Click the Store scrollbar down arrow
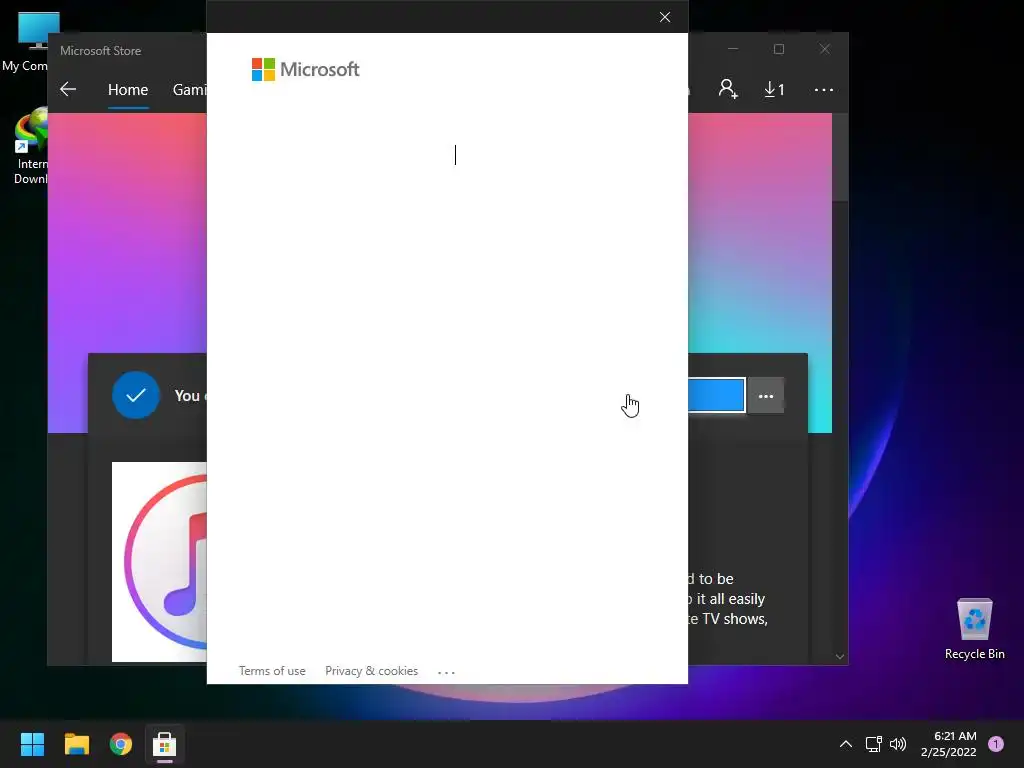The image size is (1024, 768). coord(840,656)
